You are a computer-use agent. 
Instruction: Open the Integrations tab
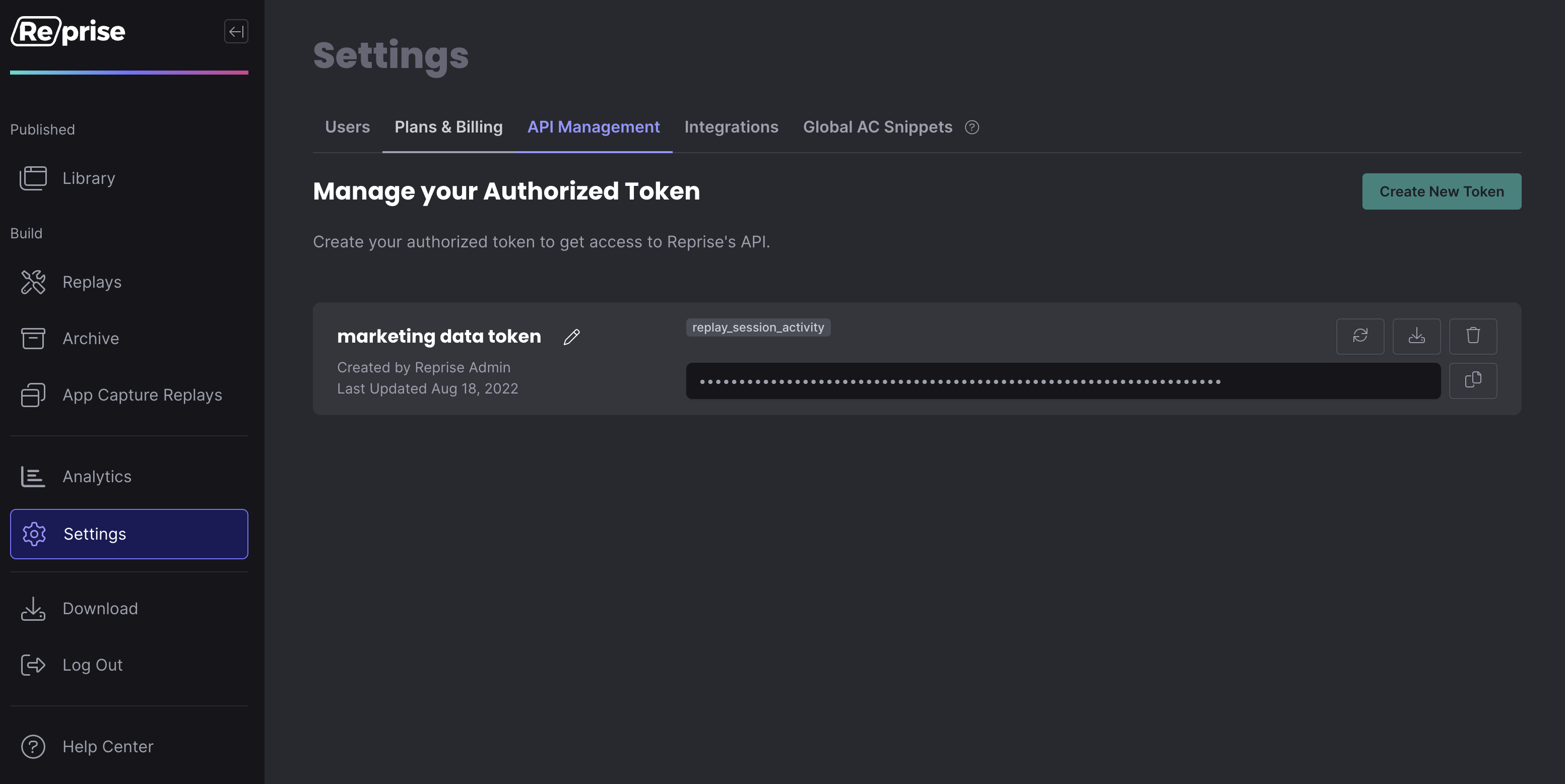click(731, 127)
